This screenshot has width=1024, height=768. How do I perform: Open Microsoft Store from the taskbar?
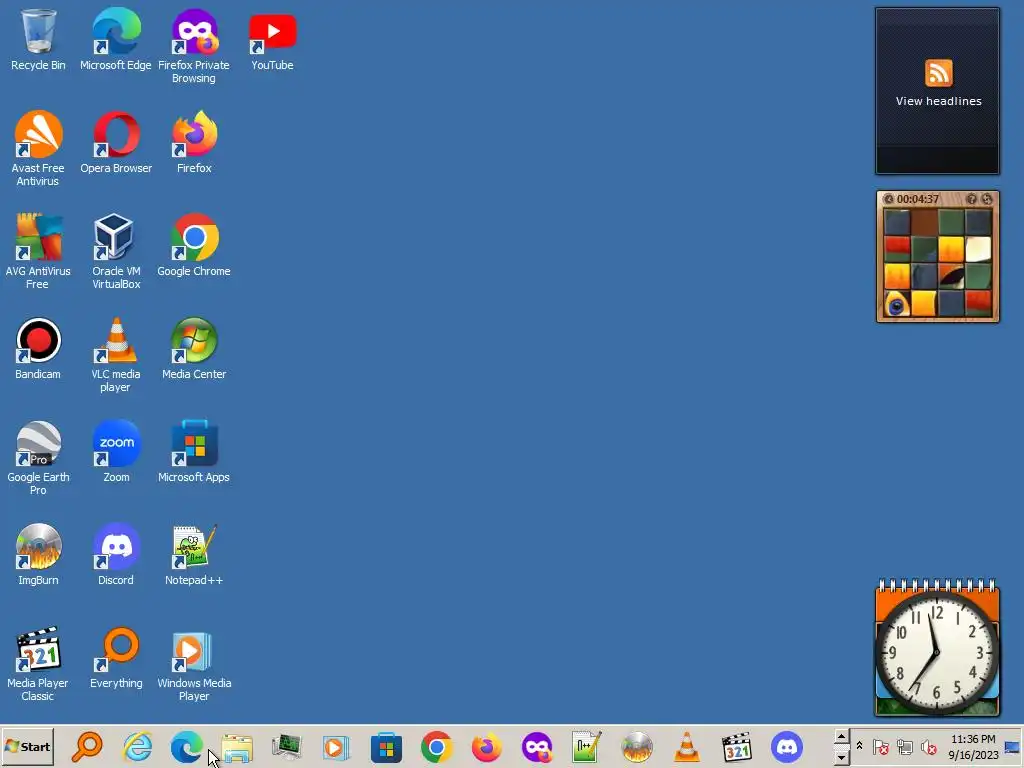point(387,747)
